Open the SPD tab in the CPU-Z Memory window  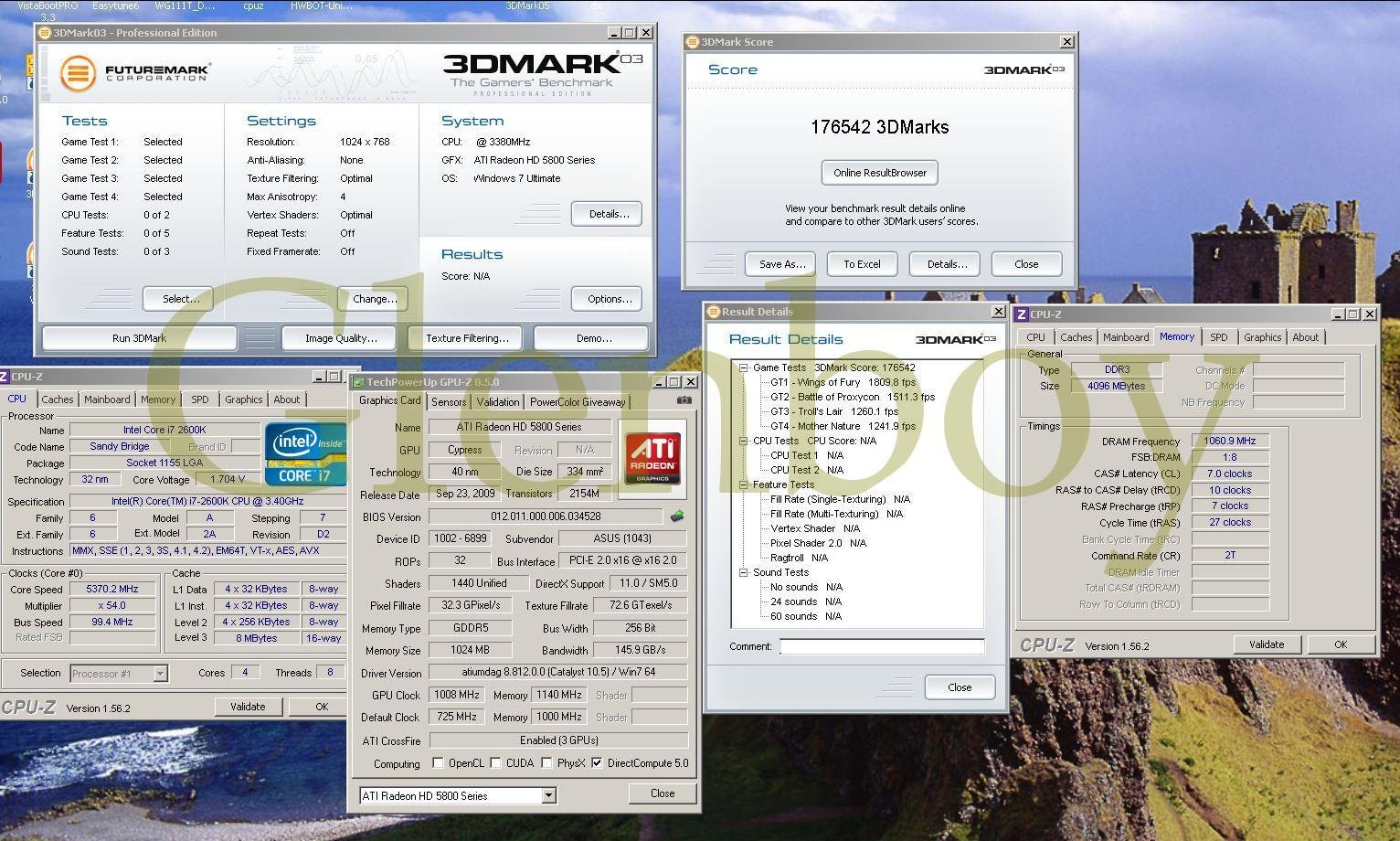(x=1218, y=337)
